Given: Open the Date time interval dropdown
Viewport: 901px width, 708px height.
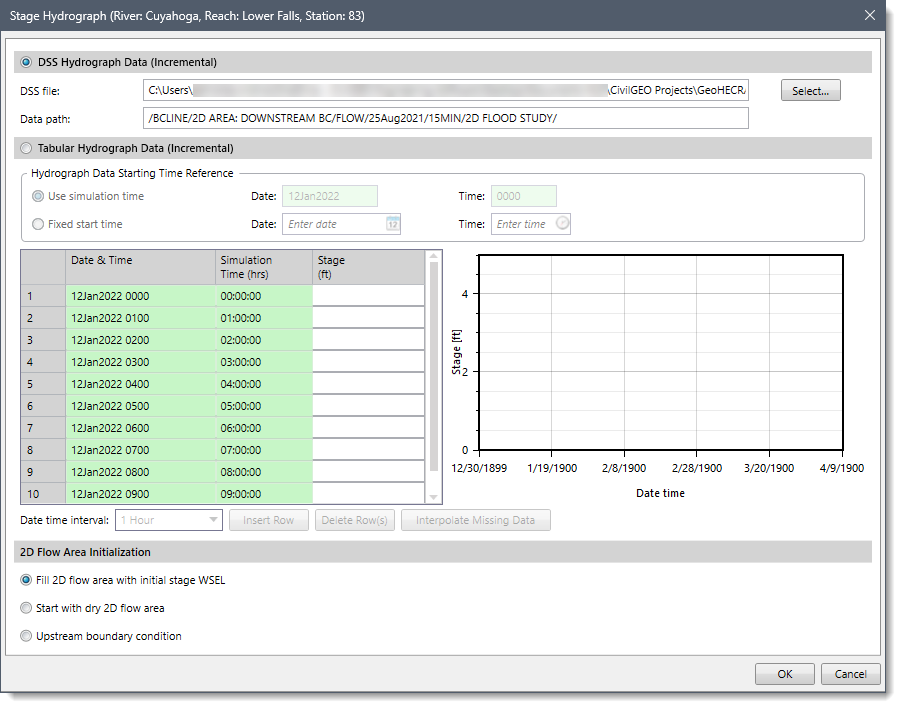Looking at the screenshot, I should pos(169,520).
